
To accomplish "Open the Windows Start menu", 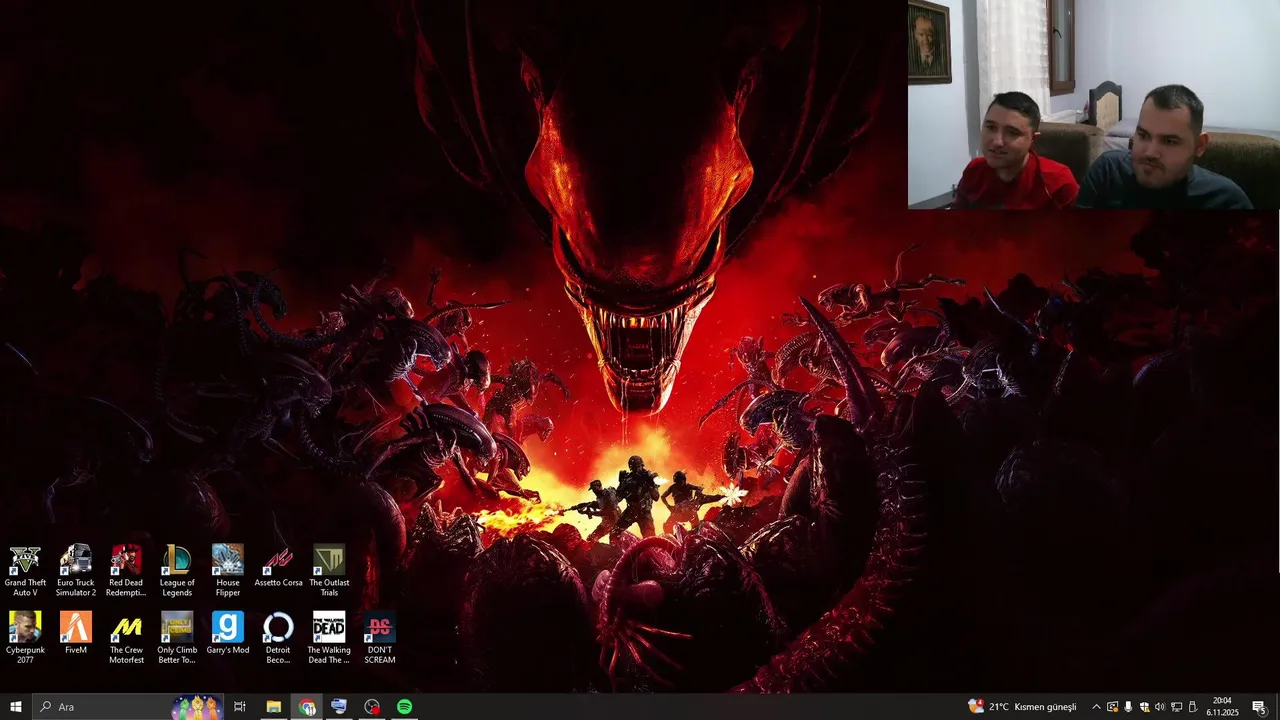I will coord(15,707).
